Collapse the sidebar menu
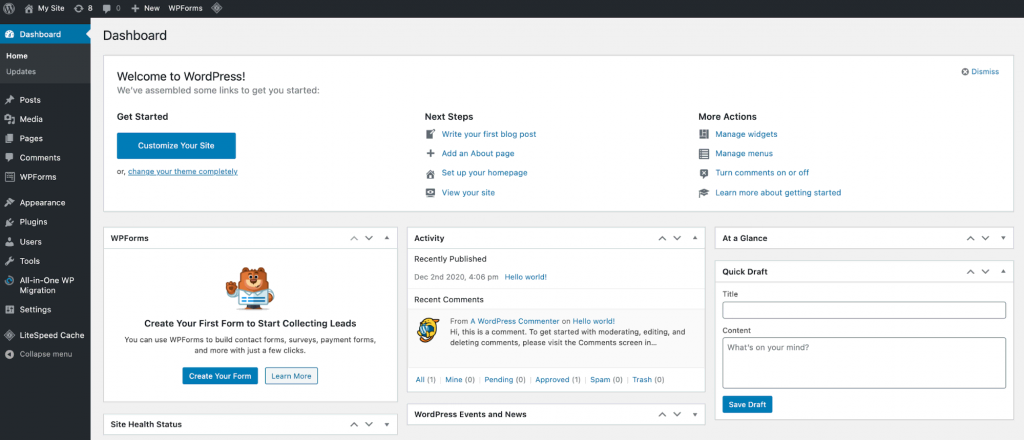Screen dimensions: 1024x440 45,354
